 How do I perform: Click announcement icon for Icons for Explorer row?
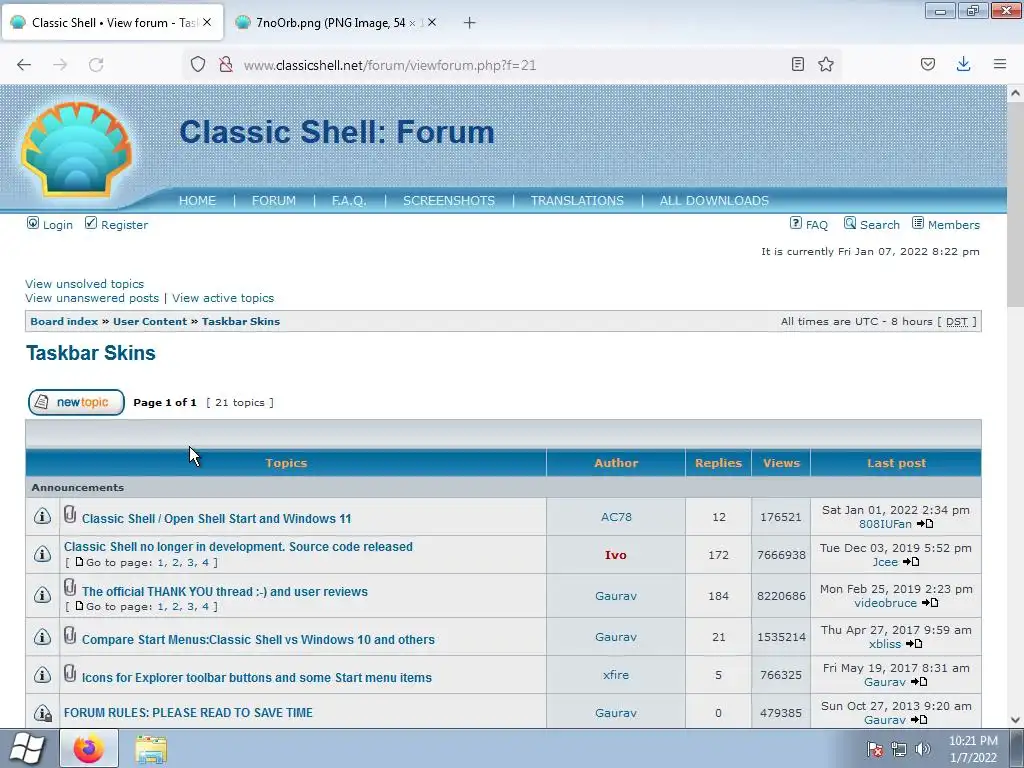click(x=42, y=675)
